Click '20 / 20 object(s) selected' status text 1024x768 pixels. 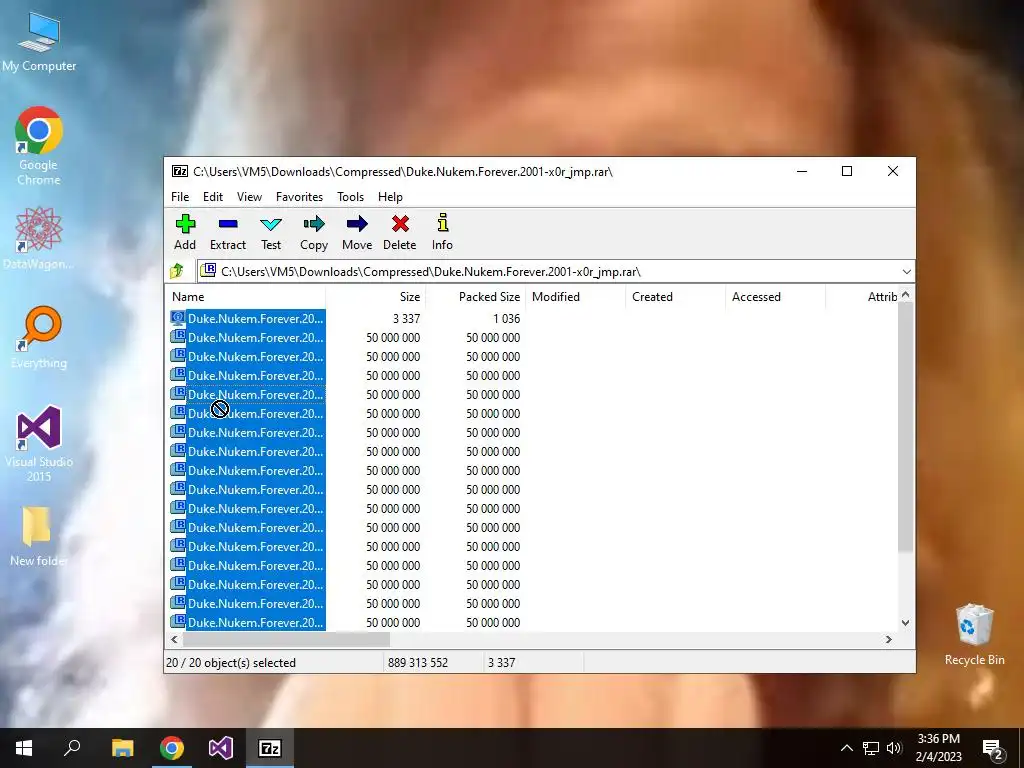(231, 663)
